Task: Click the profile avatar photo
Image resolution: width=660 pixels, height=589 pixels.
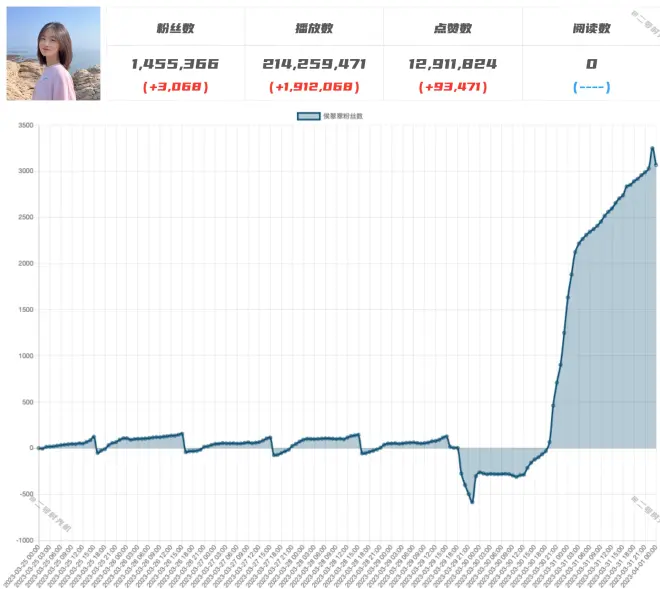Action: (x=53, y=53)
